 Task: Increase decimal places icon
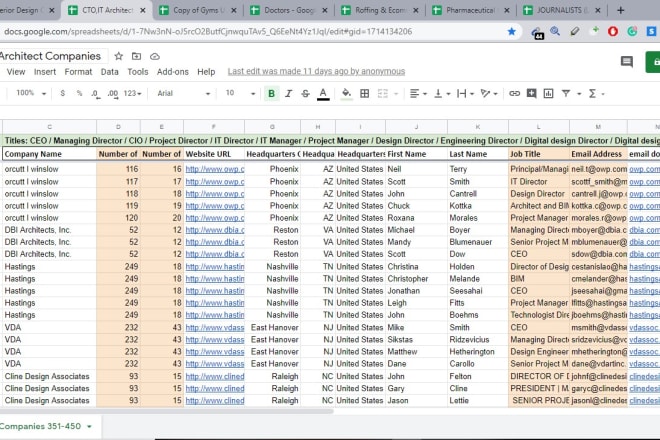point(113,93)
